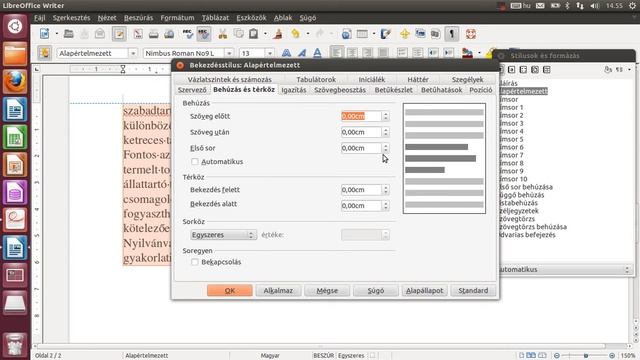The height and width of the screenshot is (360, 640).
Task: Run Spelling and Grammar check icon
Action: [x=187, y=34]
